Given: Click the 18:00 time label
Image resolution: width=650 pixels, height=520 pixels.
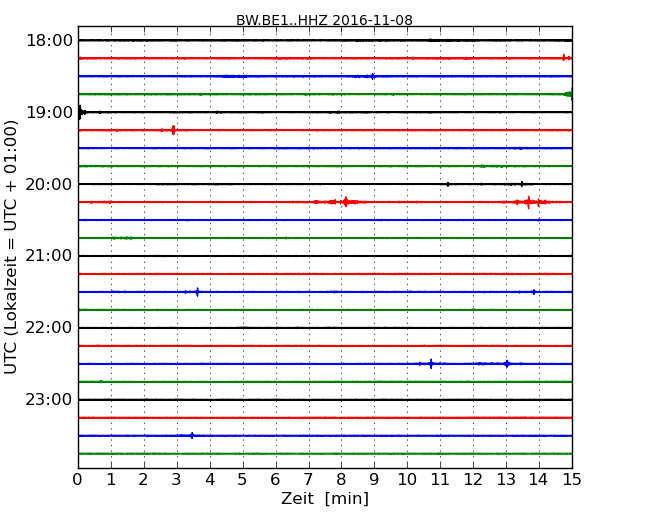Looking at the screenshot, I should [49, 41].
